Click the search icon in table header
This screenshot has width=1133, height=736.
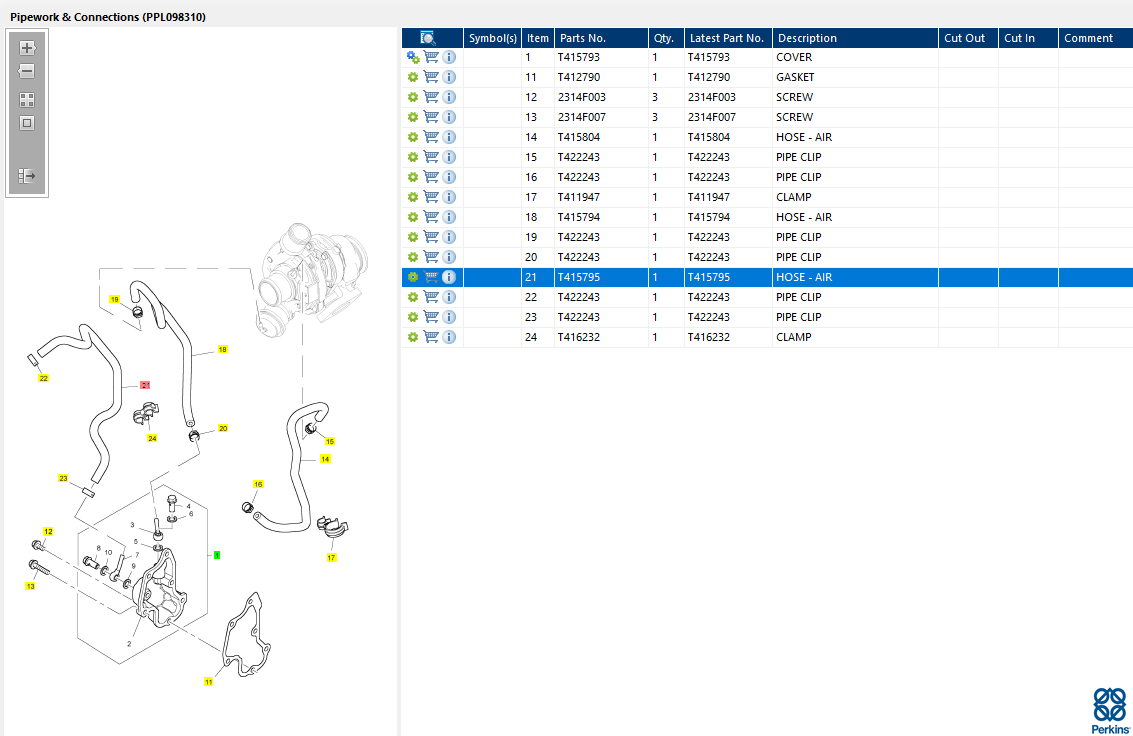tap(428, 38)
